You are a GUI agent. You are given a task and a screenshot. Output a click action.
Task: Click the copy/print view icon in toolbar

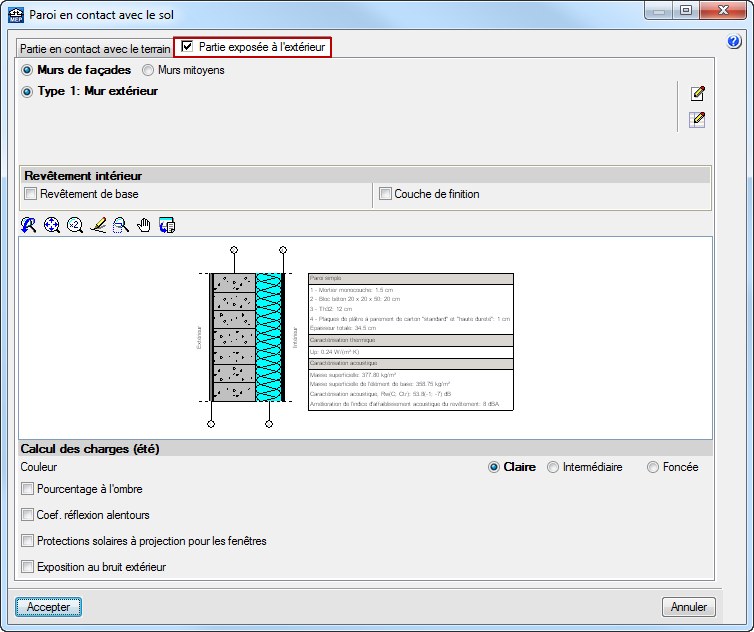point(167,225)
